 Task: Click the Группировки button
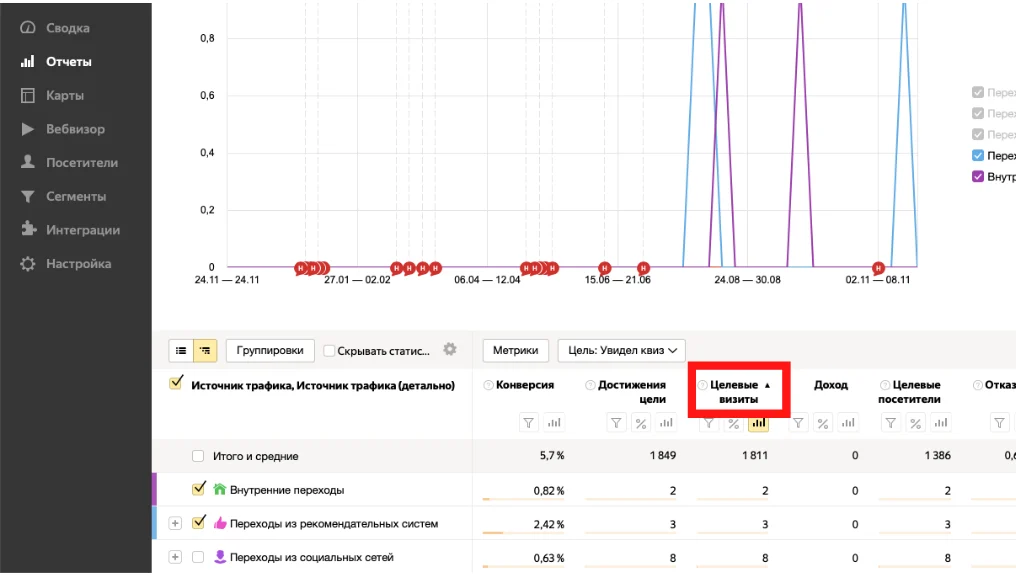pos(270,351)
